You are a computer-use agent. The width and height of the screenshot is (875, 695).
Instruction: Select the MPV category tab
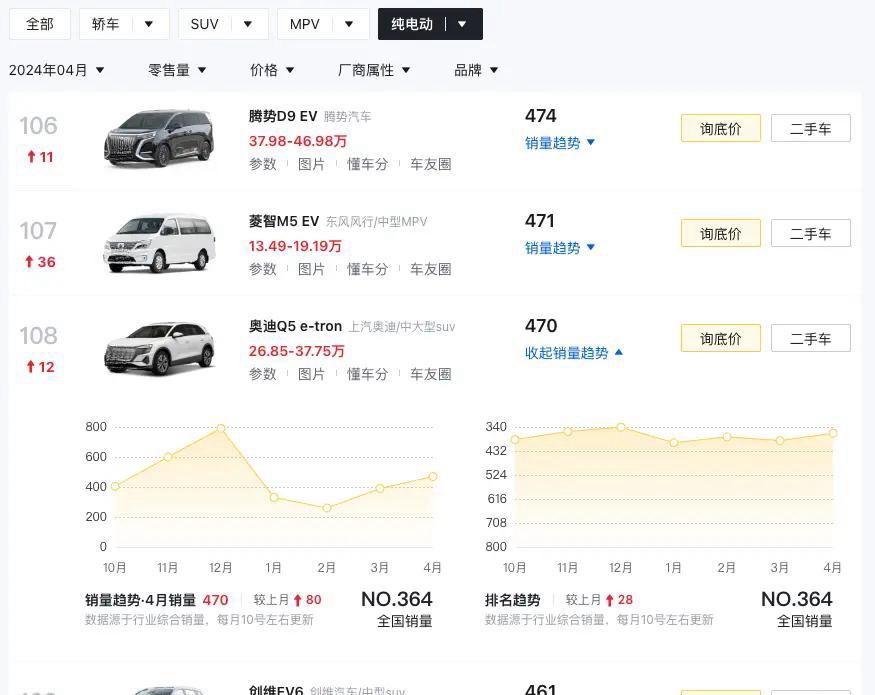305,24
